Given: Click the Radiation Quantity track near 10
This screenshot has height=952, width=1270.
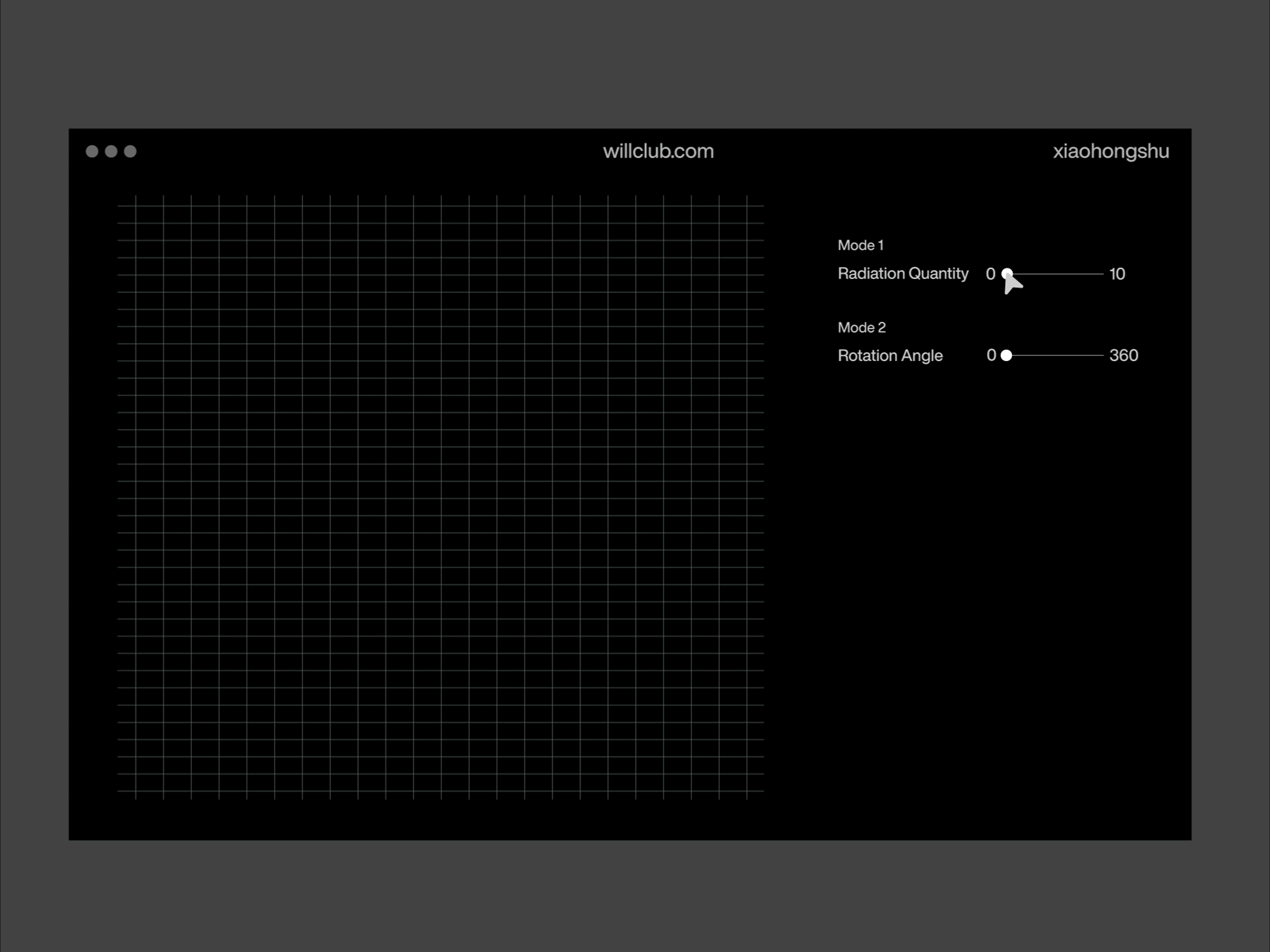Looking at the screenshot, I should click(1096, 274).
